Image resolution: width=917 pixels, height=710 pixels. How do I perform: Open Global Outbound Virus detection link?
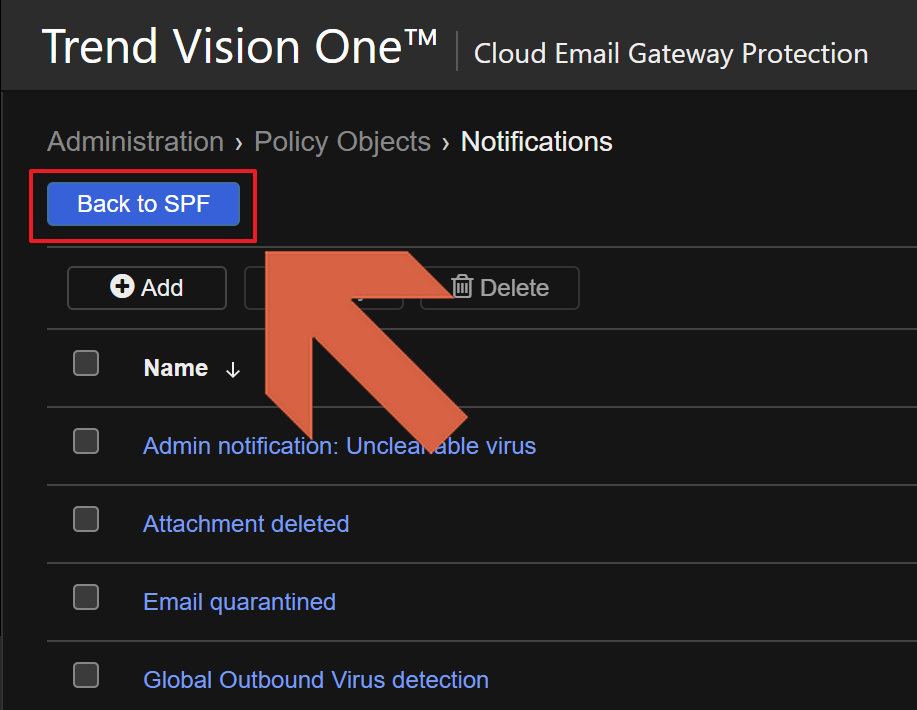tap(316, 680)
